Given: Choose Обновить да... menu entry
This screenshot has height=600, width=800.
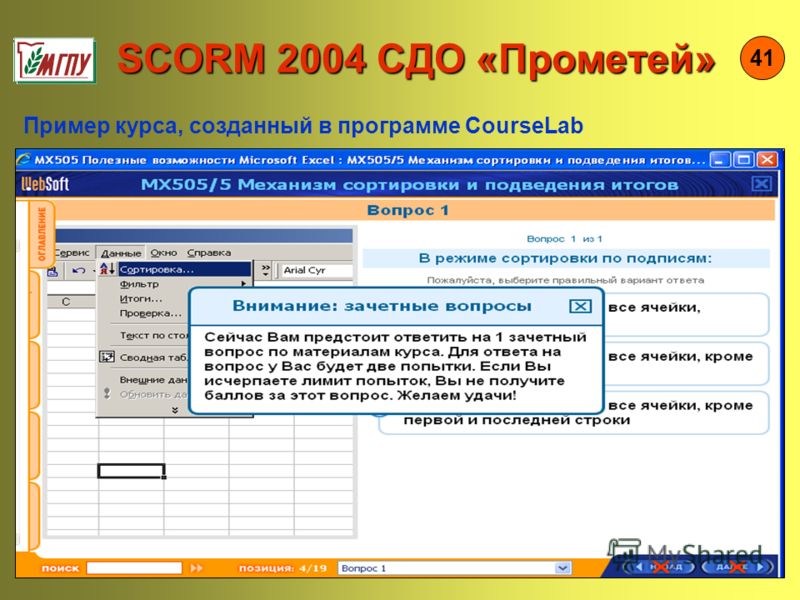Looking at the screenshot, I should pos(153,394).
